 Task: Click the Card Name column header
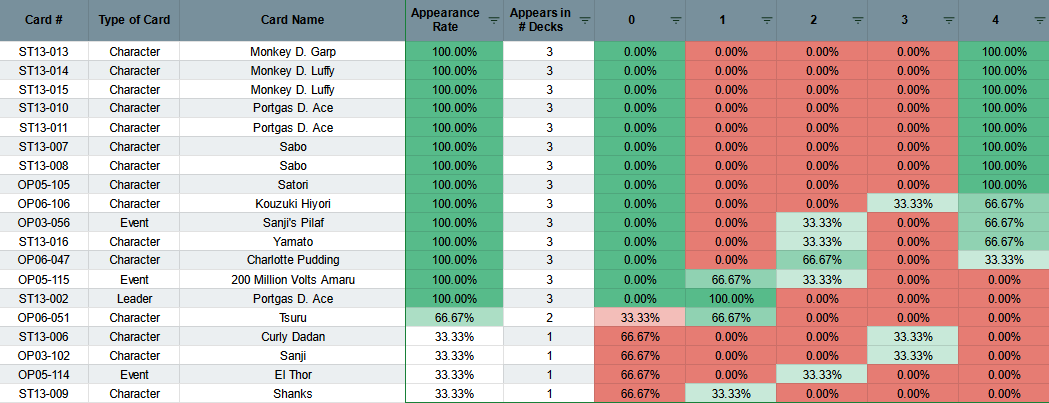[292, 20]
